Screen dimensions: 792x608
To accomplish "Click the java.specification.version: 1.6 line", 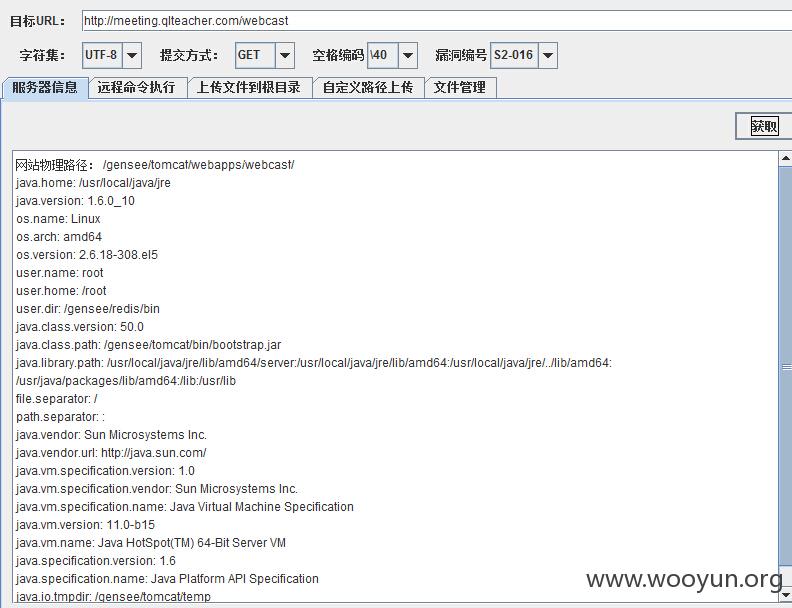I will (x=95, y=561).
